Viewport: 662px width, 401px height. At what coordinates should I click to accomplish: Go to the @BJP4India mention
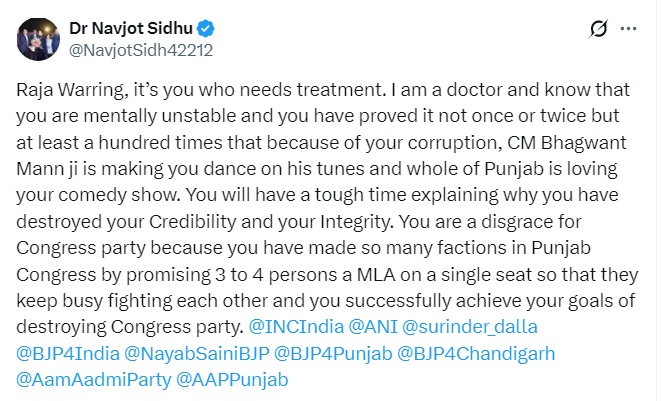pos(66,353)
